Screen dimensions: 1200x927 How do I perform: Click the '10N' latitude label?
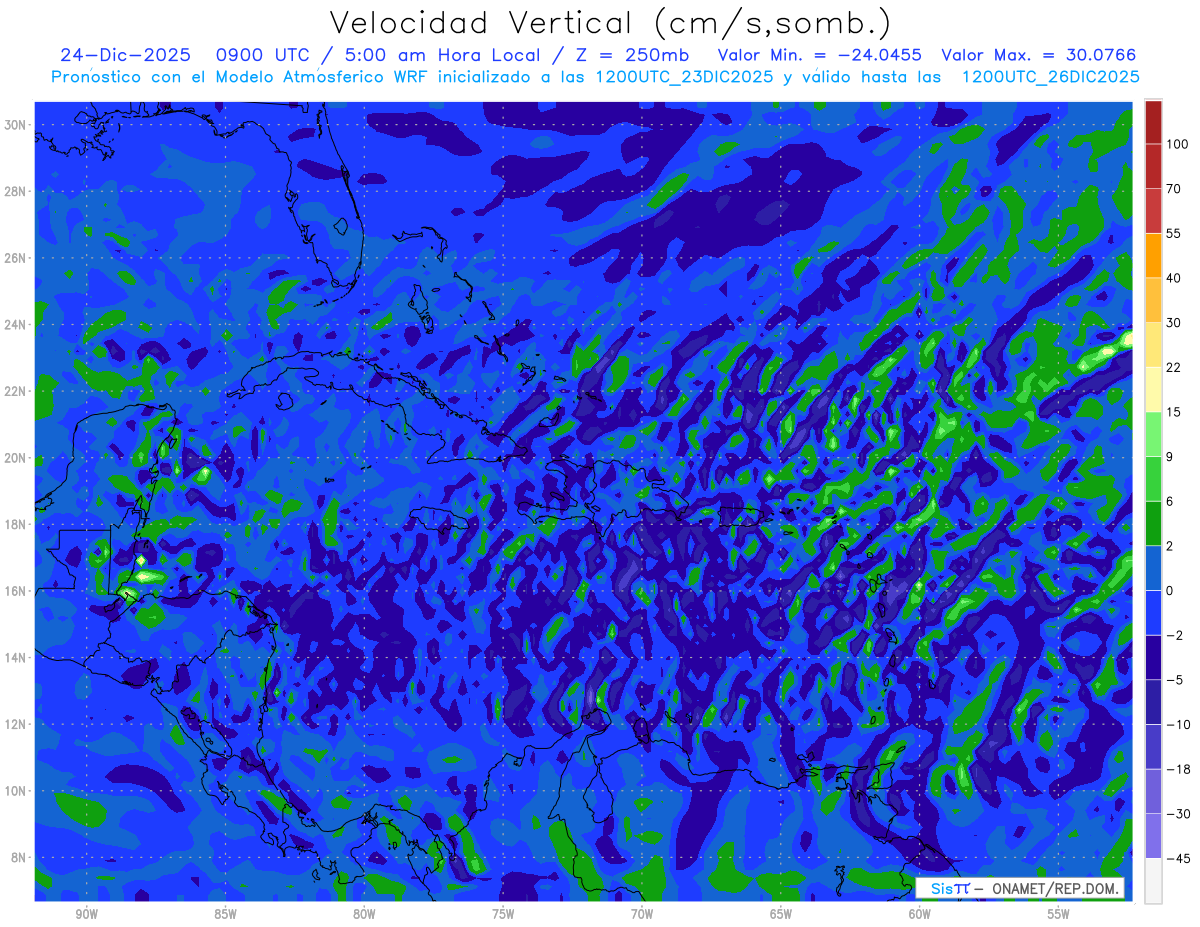coord(16,791)
